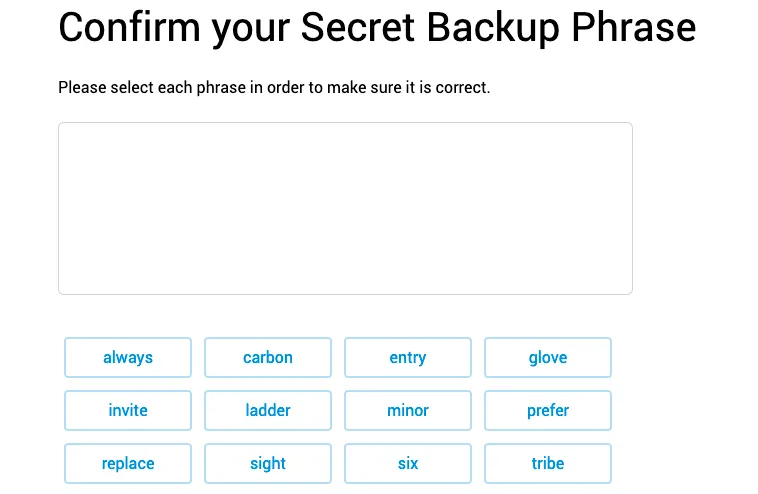Tap the word button between 'invite' and 'minor'
The image size is (758, 494).
click(x=268, y=410)
